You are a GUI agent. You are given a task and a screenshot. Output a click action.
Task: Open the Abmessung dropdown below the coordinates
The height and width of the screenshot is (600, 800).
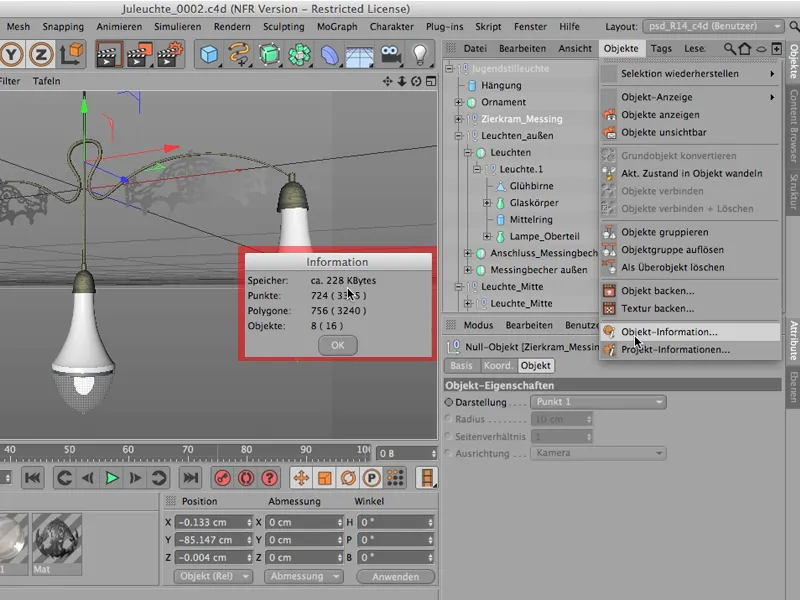(x=304, y=576)
